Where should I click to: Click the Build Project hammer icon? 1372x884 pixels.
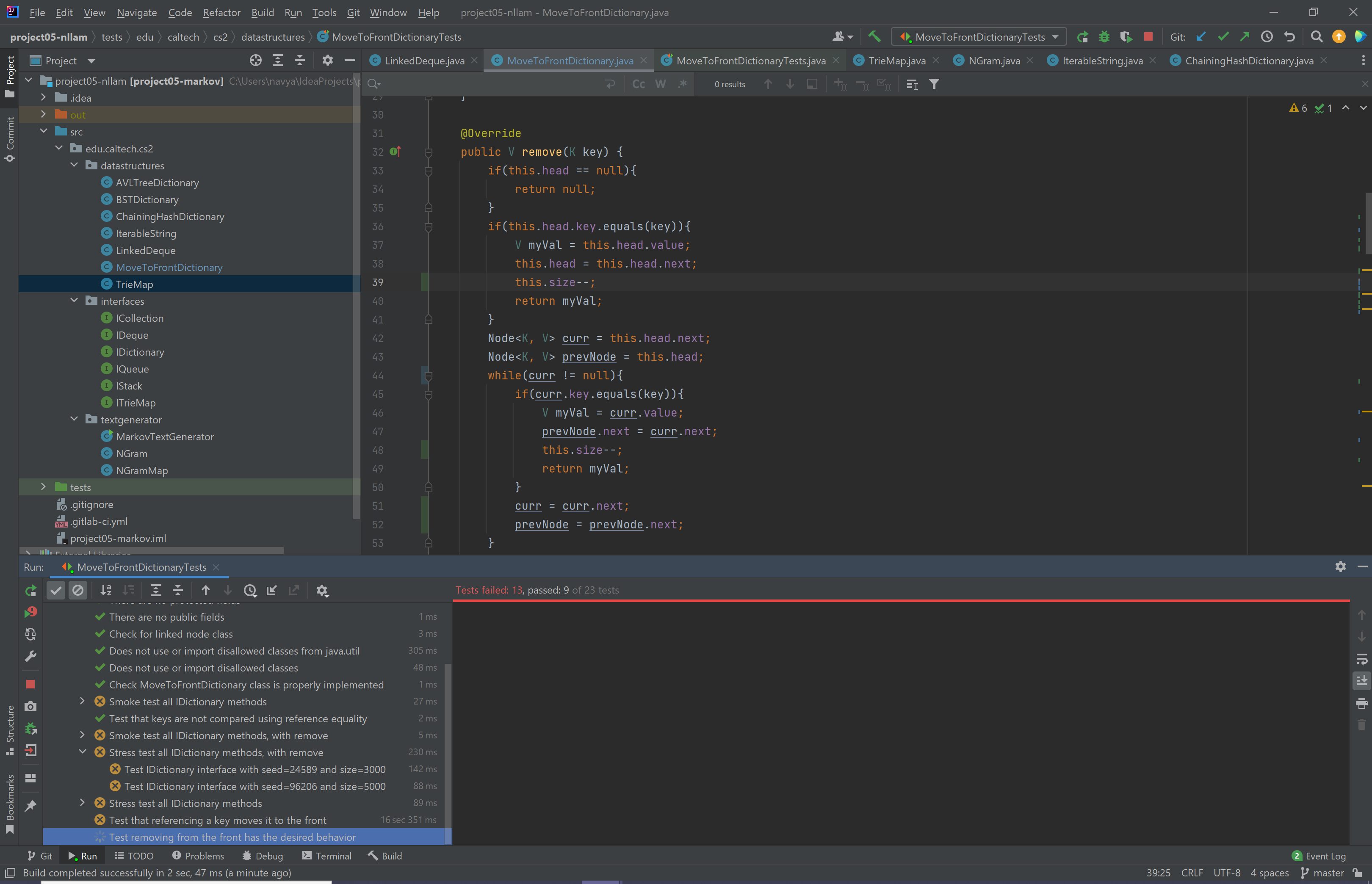[874, 37]
